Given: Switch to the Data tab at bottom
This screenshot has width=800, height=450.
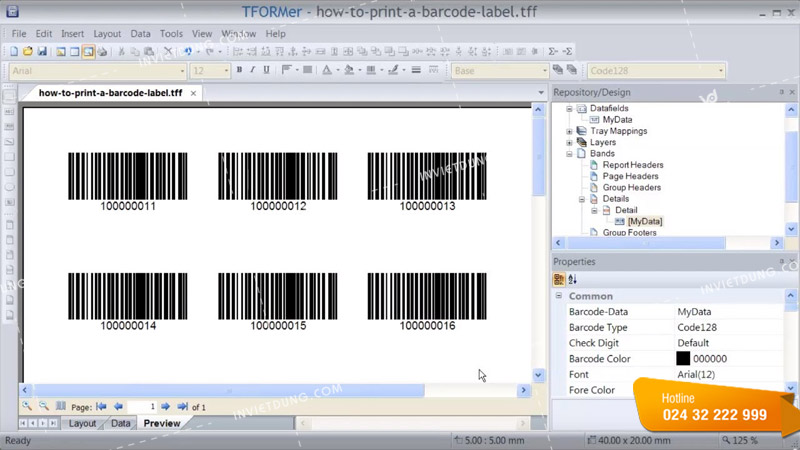Looking at the screenshot, I should click(120, 423).
